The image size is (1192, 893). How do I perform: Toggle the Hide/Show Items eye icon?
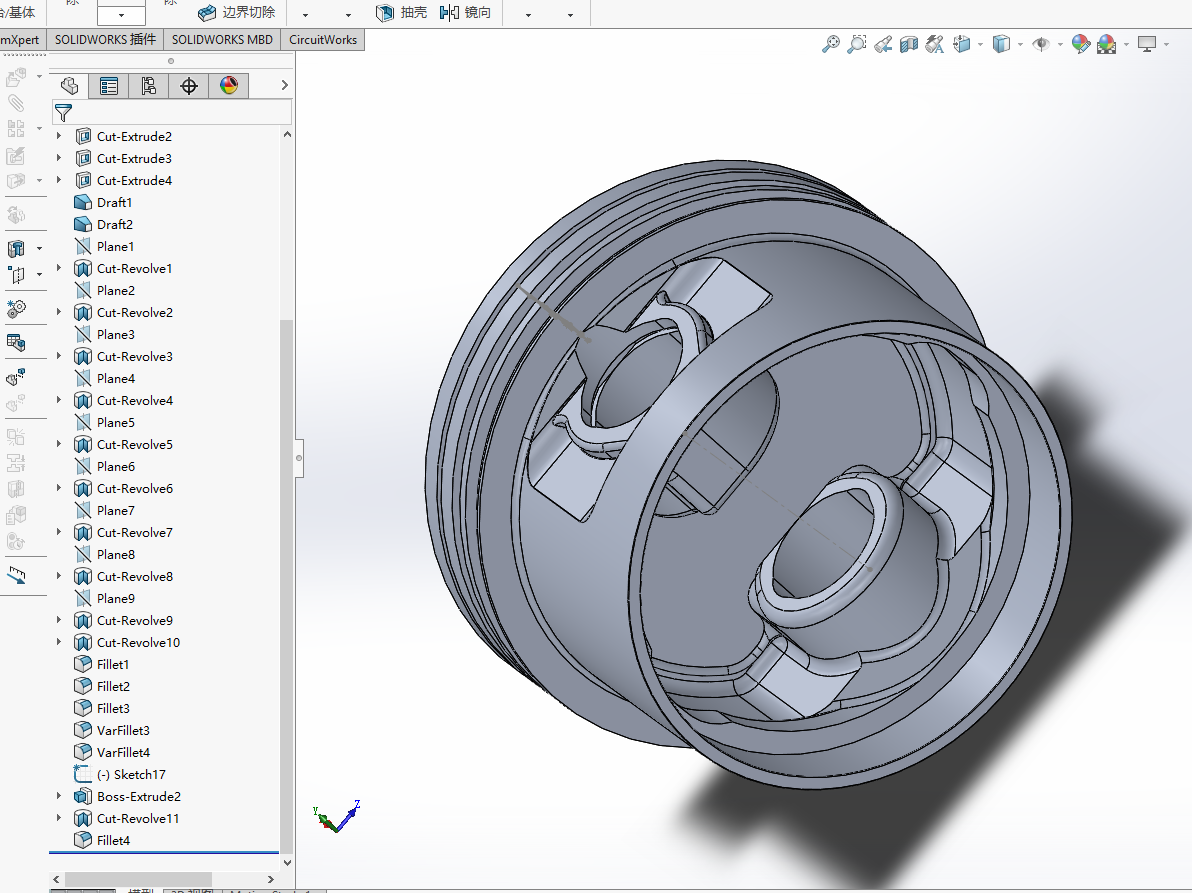point(1041,44)
